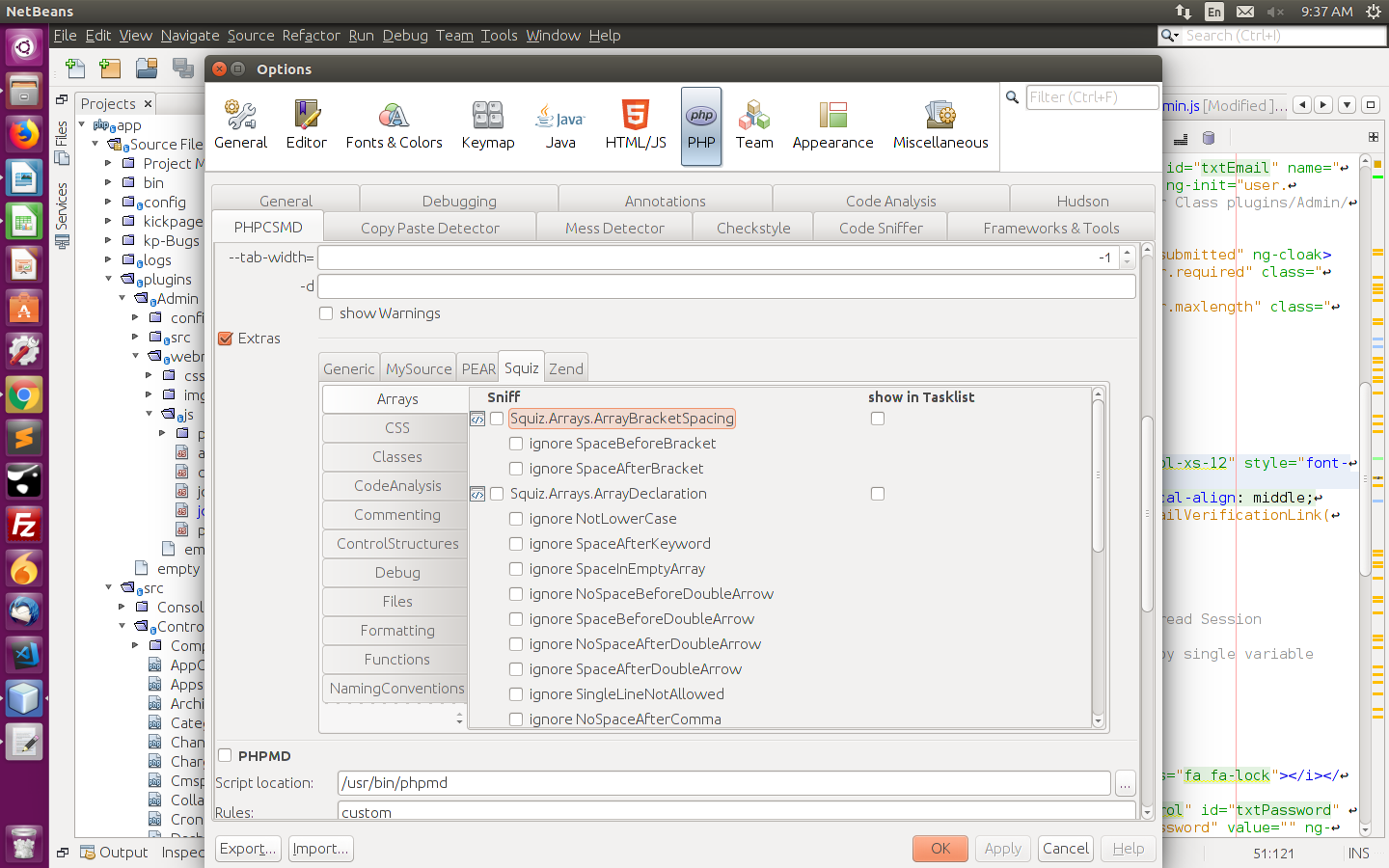Open the Ubuntu Software dock icon

tap(24, 308)
